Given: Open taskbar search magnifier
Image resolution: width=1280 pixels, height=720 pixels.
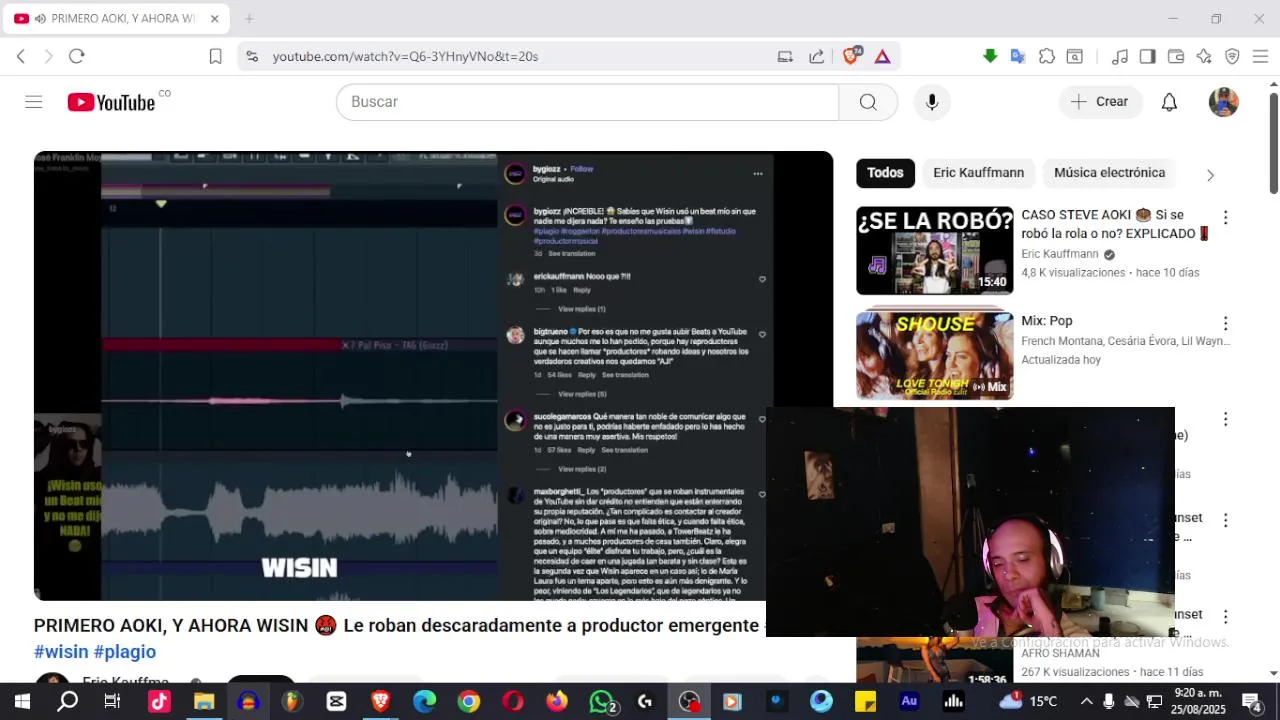Looking at the screenshot, I should pyautogui.click(x=68, y=702).
